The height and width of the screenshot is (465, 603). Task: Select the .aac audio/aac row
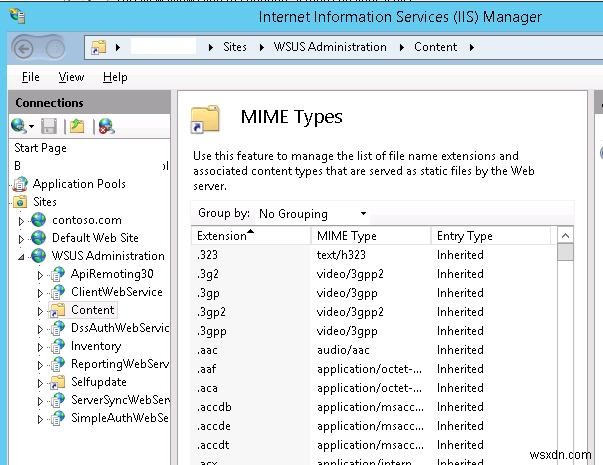(374, 350)
